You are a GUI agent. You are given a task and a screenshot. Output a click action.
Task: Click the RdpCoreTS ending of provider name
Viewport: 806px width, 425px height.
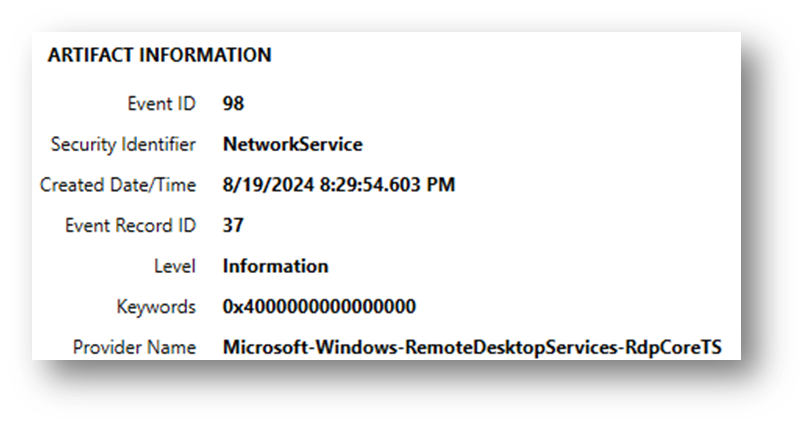click(673, 347)
